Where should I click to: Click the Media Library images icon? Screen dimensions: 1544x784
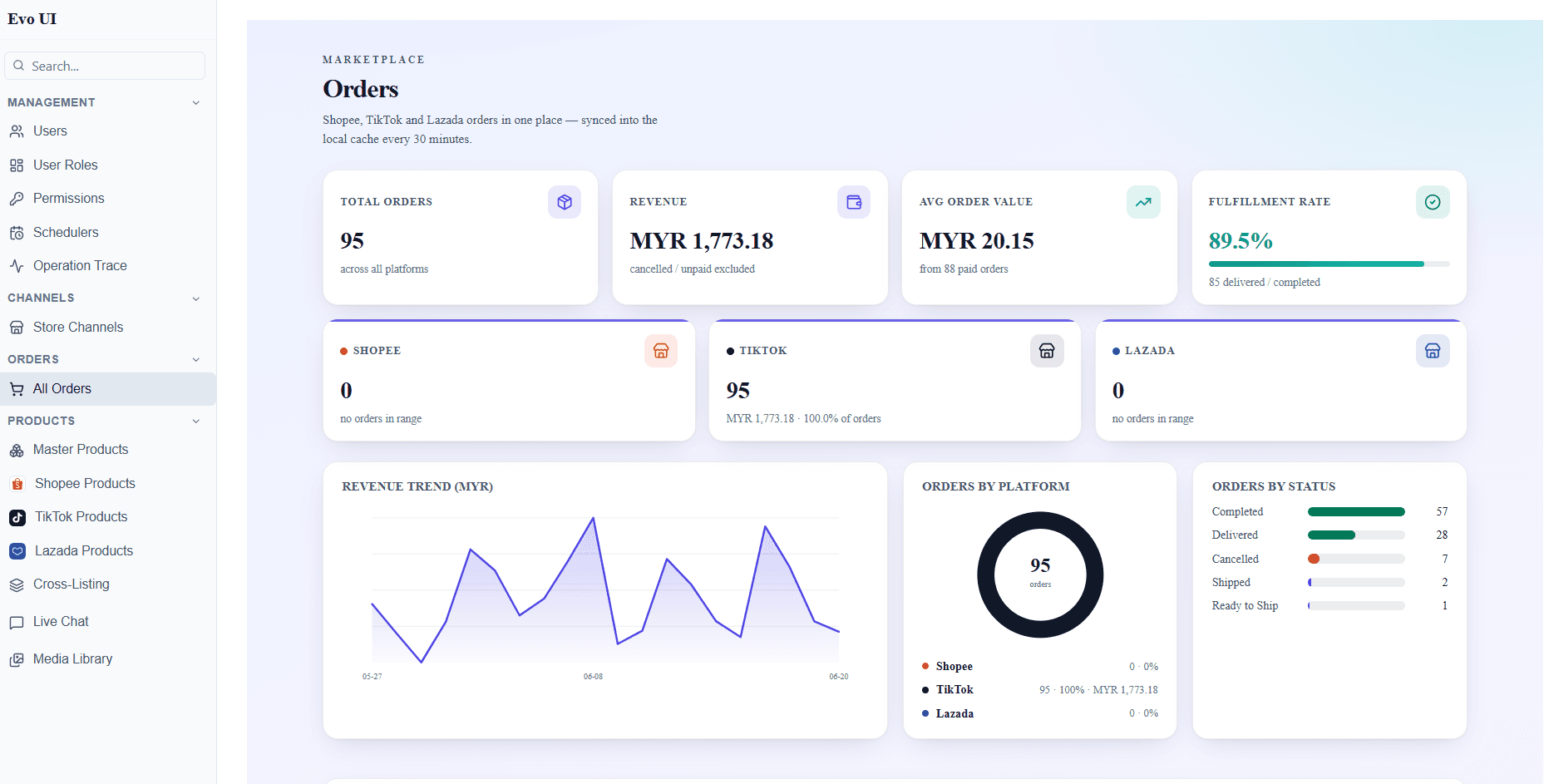[x=17, y=659]
